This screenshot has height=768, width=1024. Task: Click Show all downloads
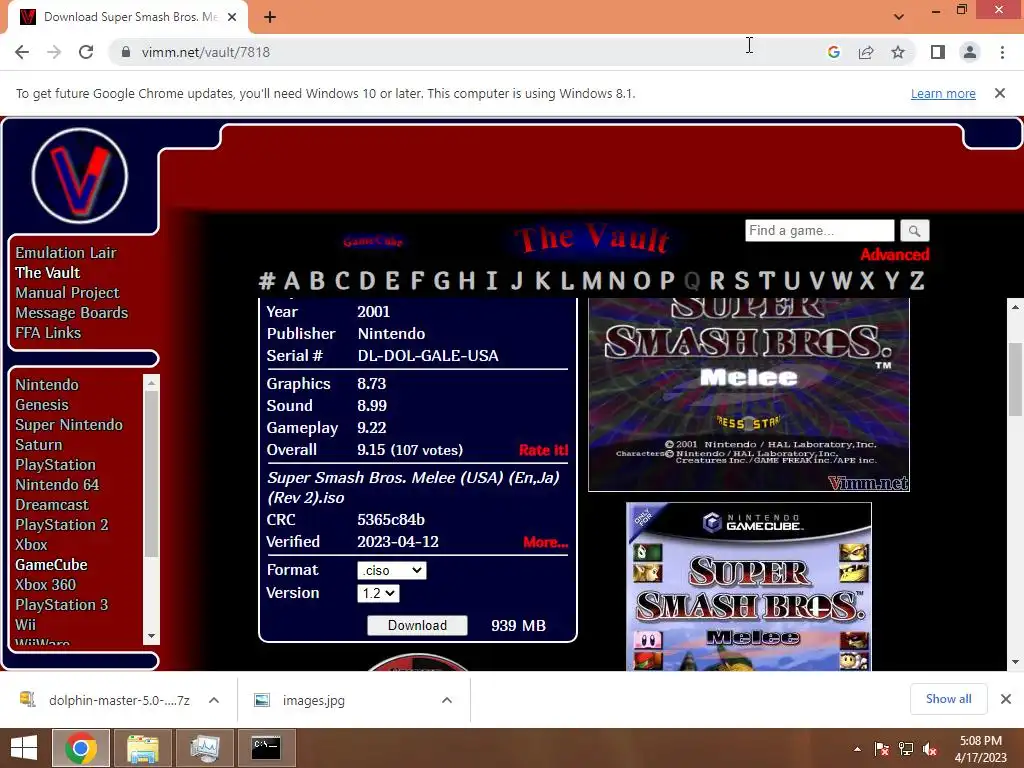click(x=948, y=699)
